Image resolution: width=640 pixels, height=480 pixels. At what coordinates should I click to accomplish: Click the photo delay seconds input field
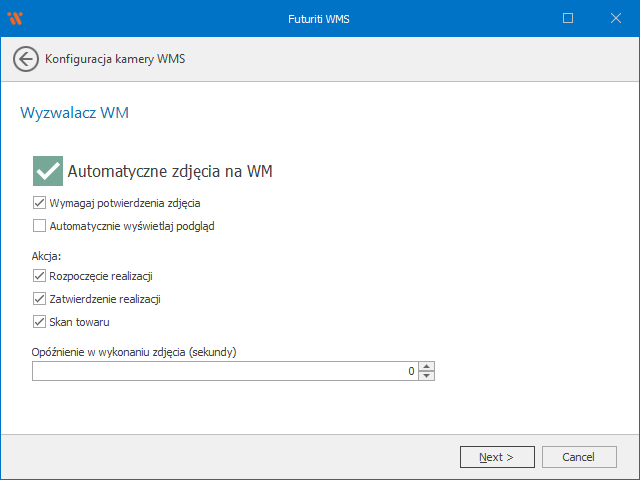[220, 371]
